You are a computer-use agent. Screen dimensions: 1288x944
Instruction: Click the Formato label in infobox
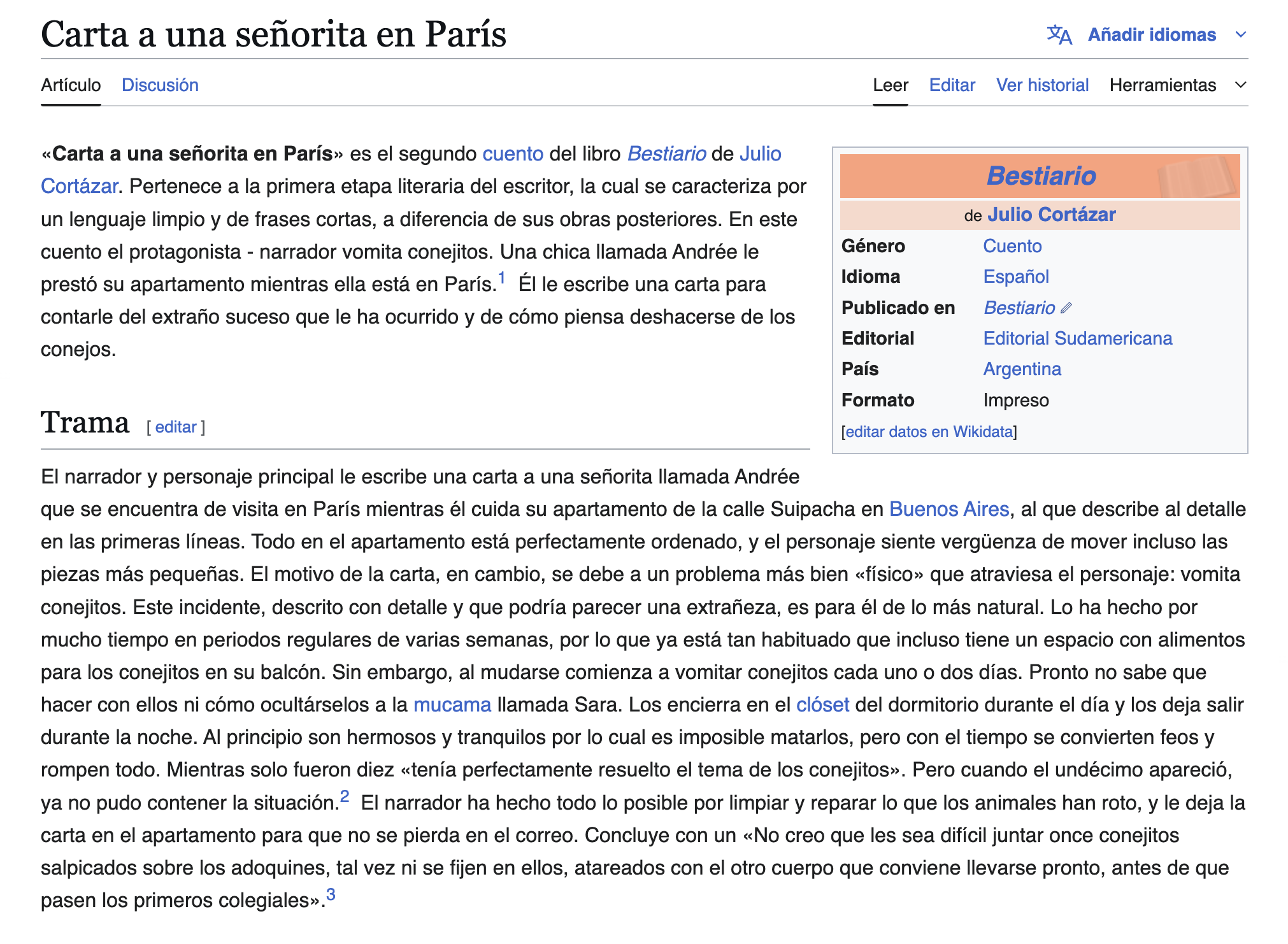[878, 400]
